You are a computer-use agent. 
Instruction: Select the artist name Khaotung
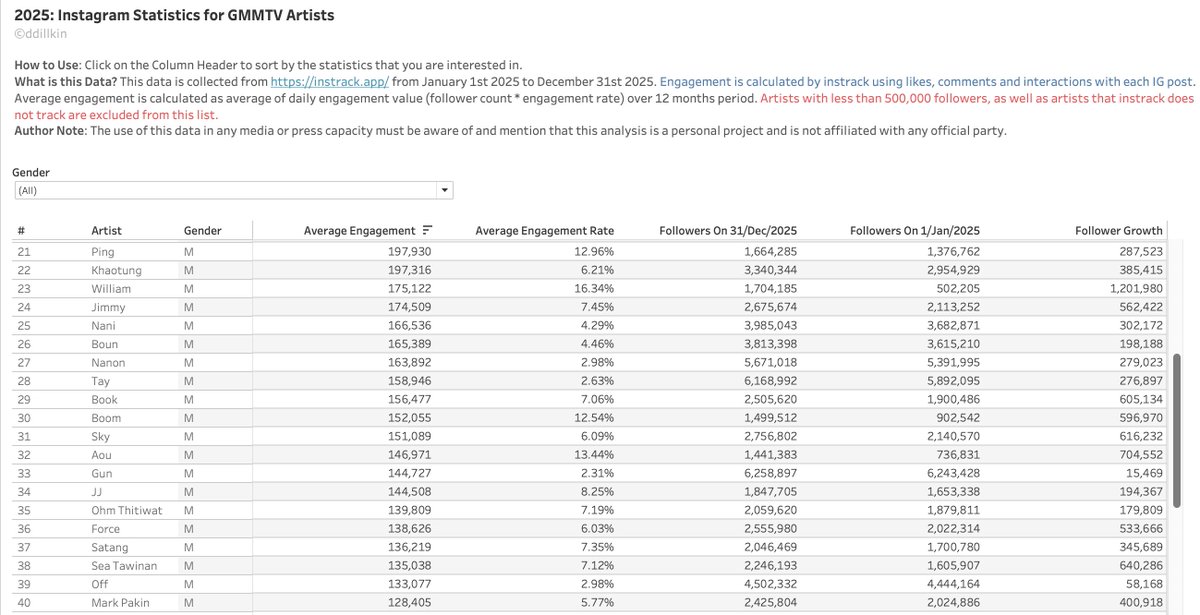click(x=116, y=270)
